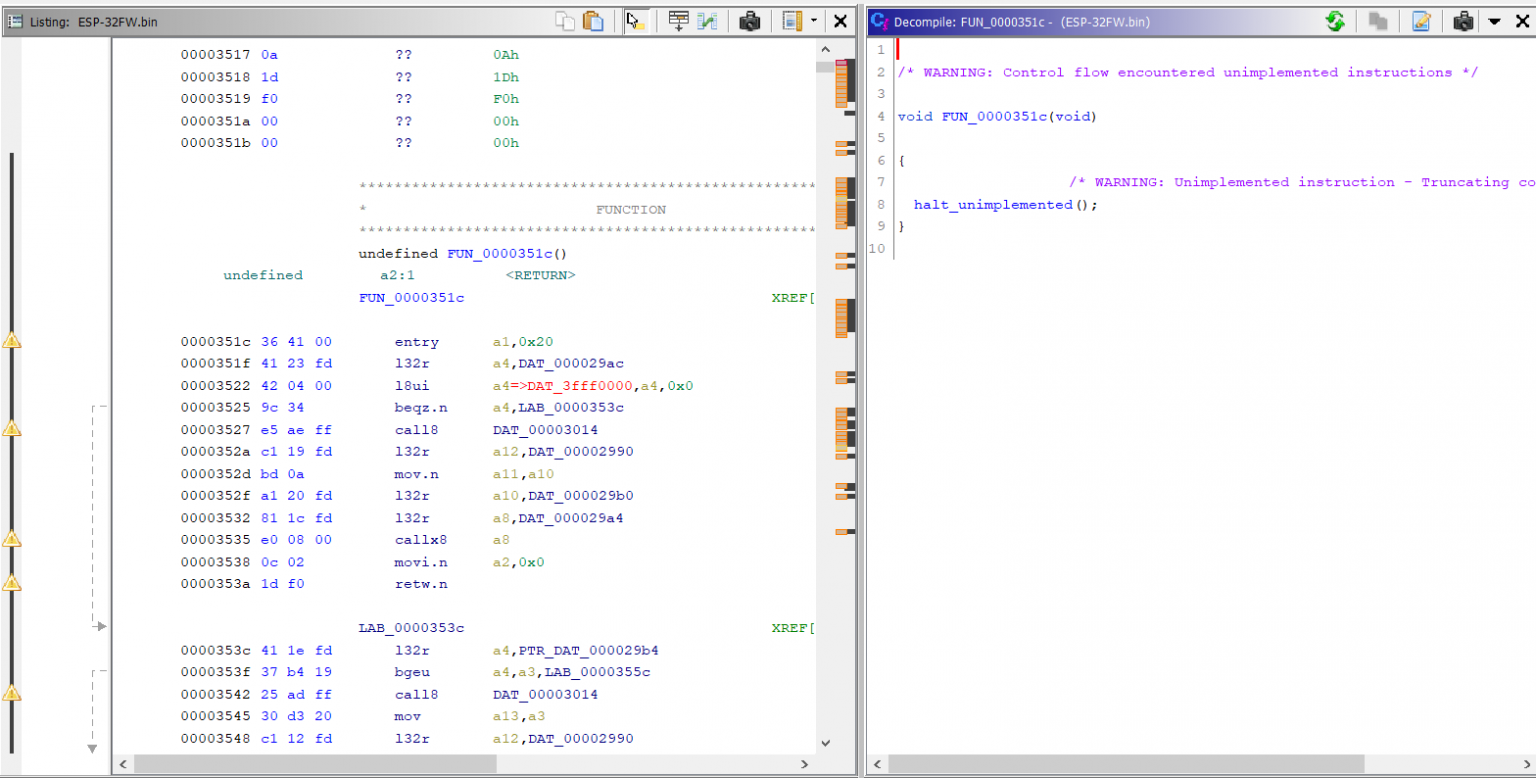1536x778 pixels.
Task: Click halt_unimplemented call in decompiler
Action: click(x=993, y=205)
